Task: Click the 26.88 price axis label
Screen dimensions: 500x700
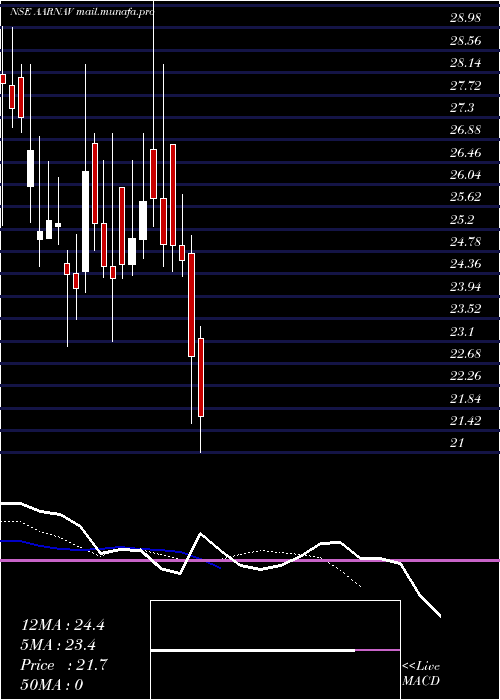Action: (x=465, y=130)
